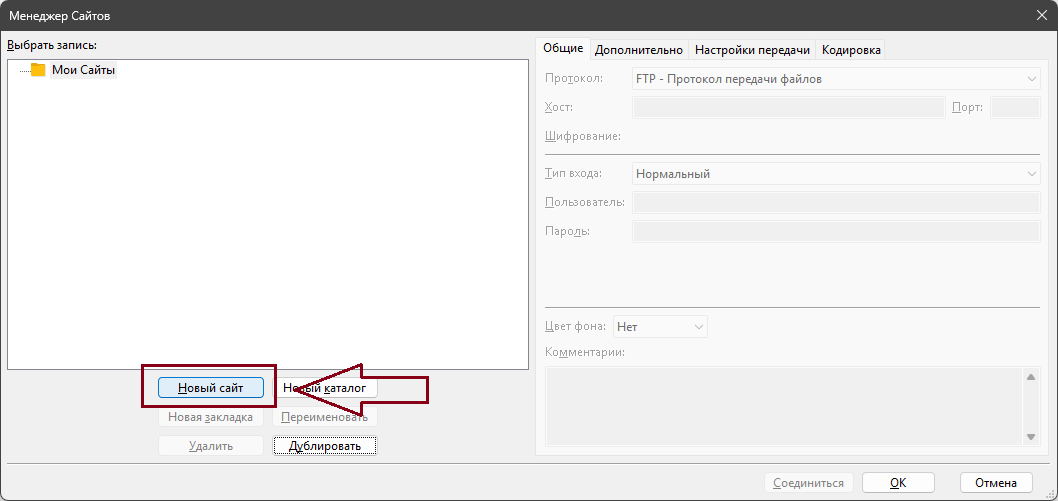Screen dimensions: 1058x501
Task: Select the Мои Сайты tree entry
Action: click(84, 70)
